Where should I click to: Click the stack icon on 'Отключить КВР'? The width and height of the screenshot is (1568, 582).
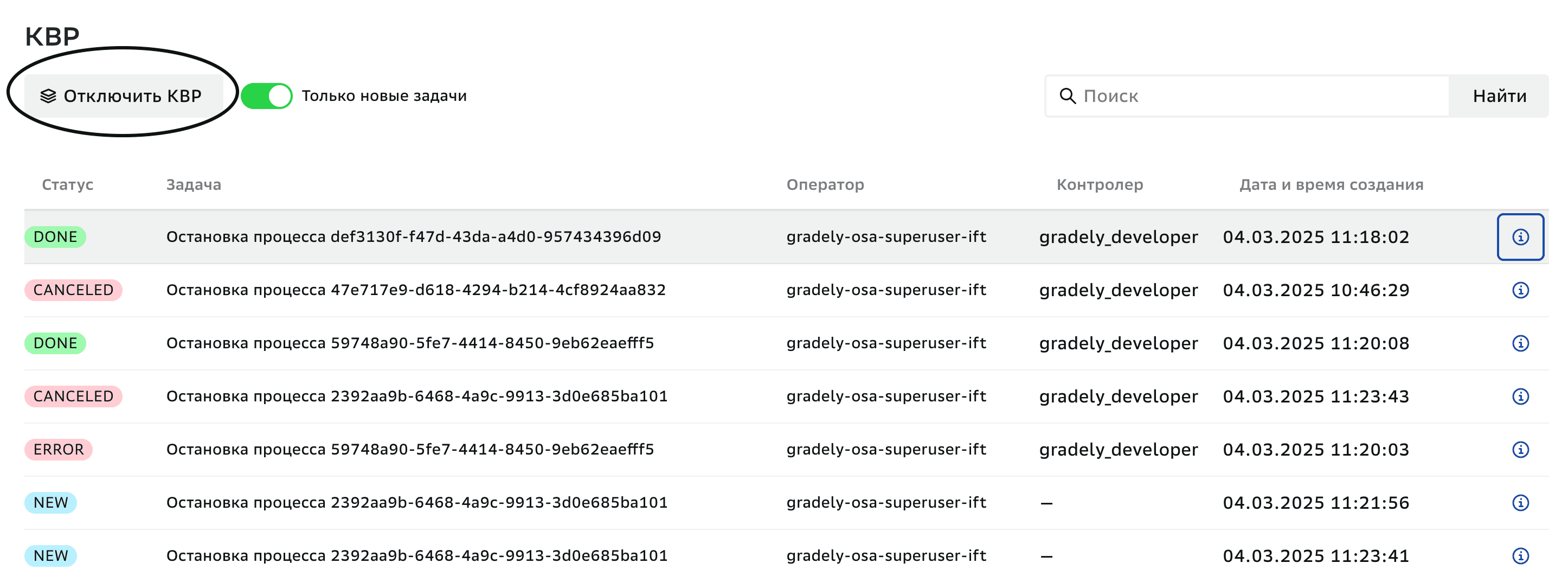point(48,96)
